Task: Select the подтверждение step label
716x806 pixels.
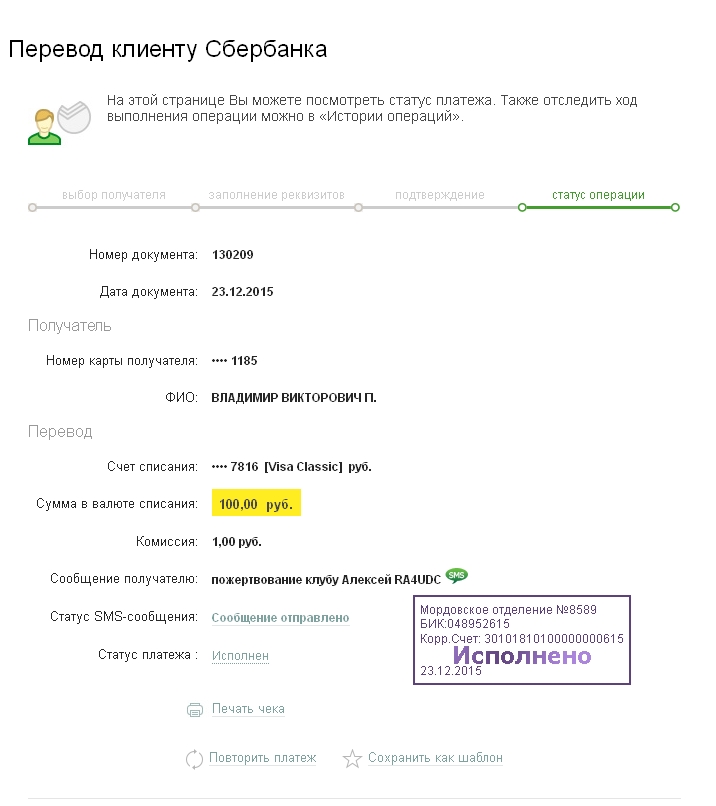Action: (x=440, y=195)
